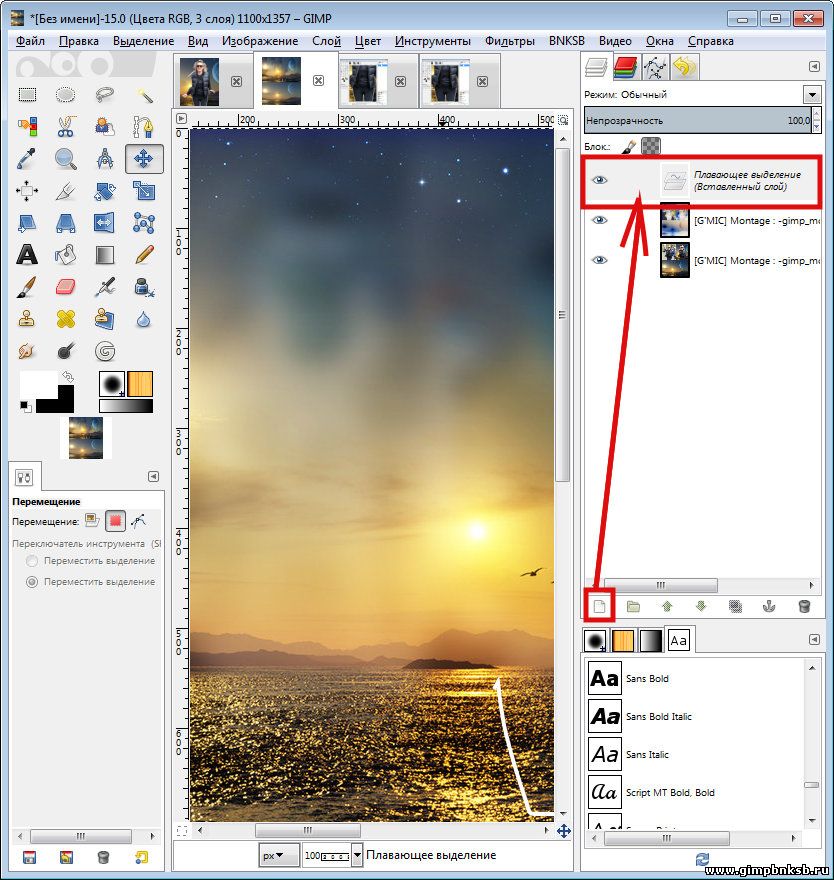The image size is (834, 880).
Task: Close the first image tab
Action: click(237, 81)
